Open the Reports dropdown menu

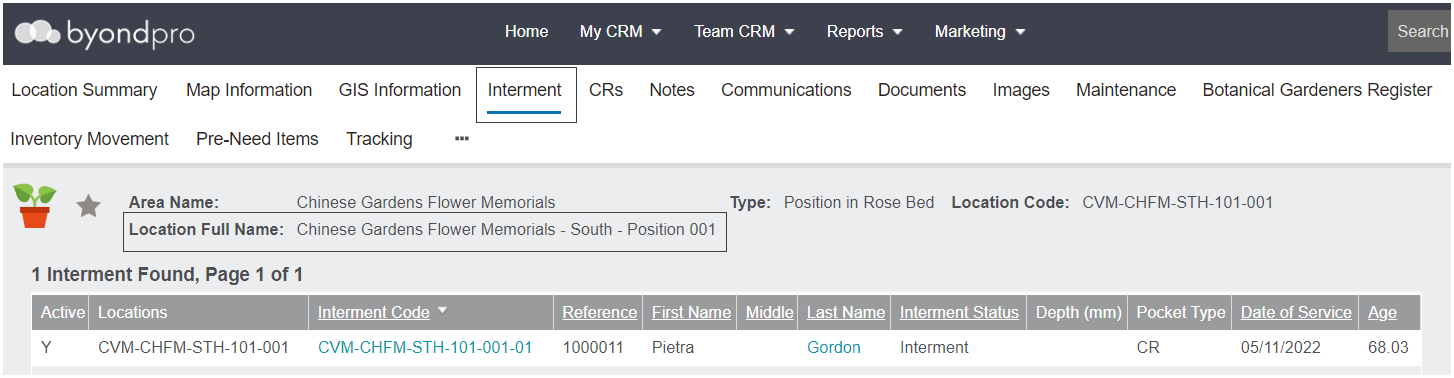point(865,32)
